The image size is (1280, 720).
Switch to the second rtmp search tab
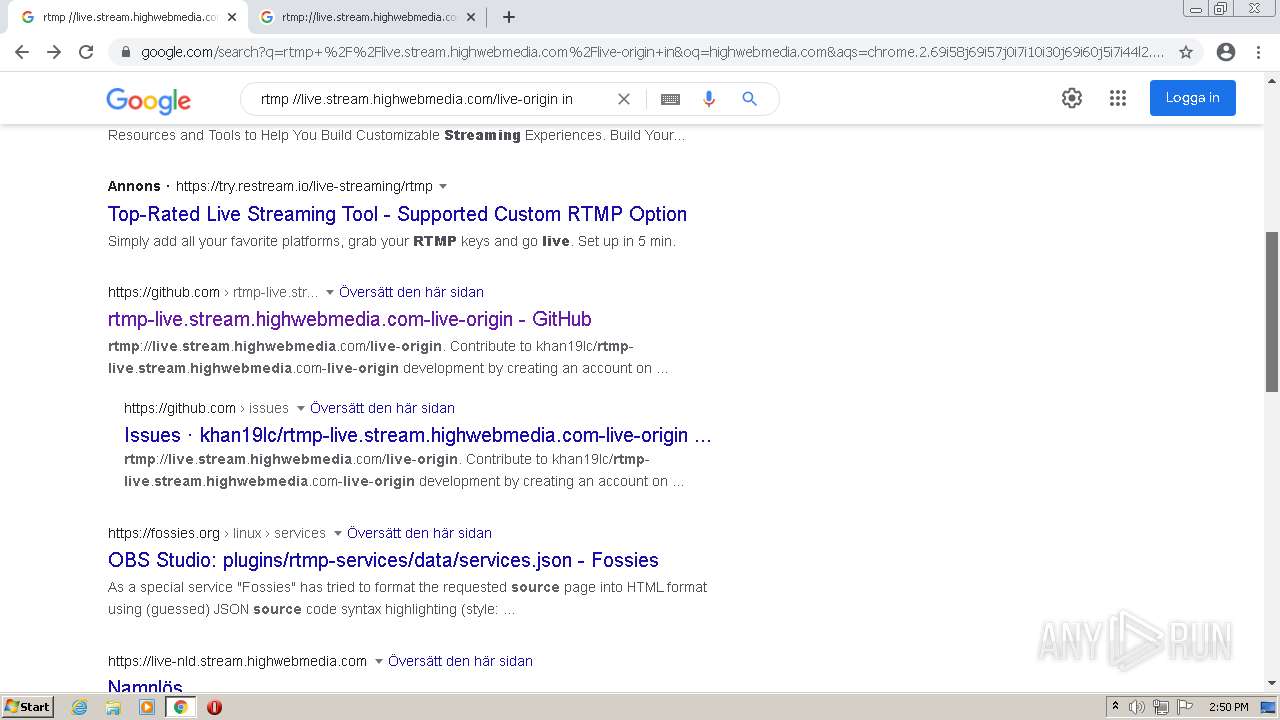pyautogui.click(x=366, y=17)
